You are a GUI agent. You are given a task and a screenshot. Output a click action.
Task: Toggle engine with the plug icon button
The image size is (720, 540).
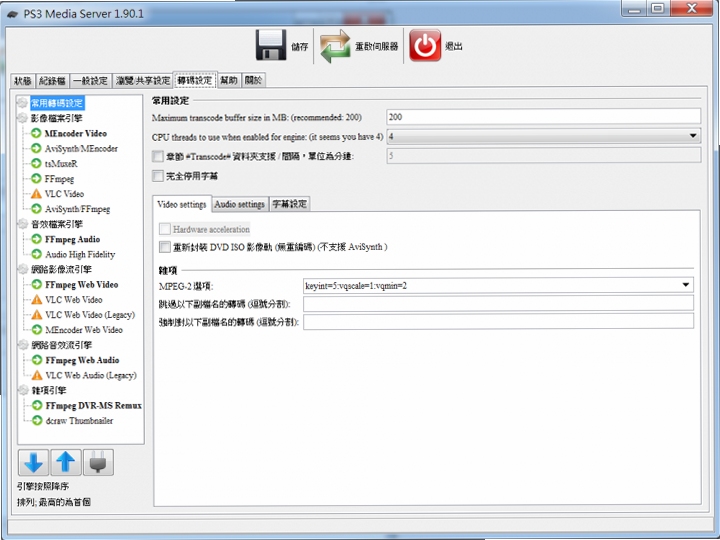[x=98, y=462]
